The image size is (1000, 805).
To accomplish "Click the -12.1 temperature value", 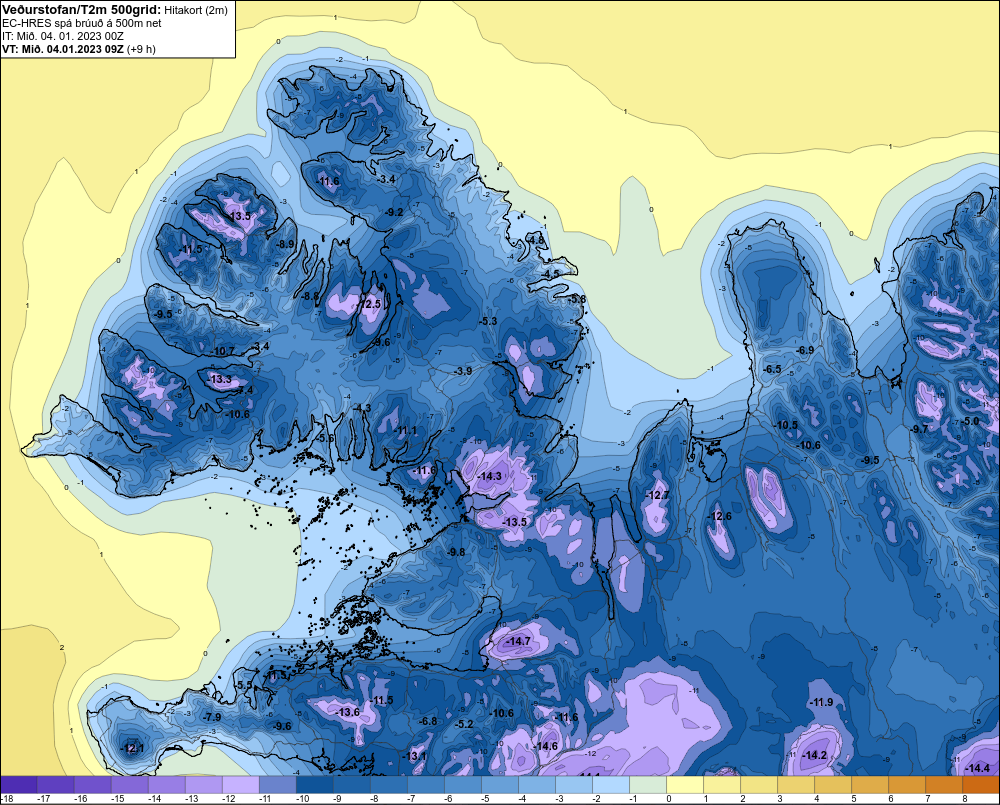I will click(x=132, y=749).
